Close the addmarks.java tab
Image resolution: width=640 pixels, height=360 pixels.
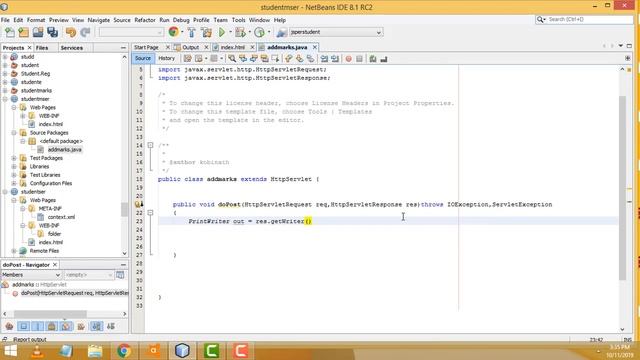click(x=315, y=47)
